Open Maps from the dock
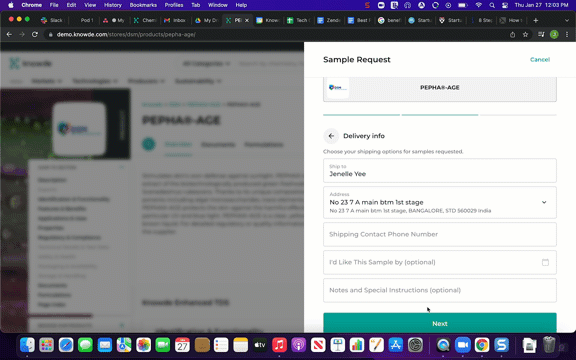This screenshot has width=576, height=360. [x=124, y=345]
